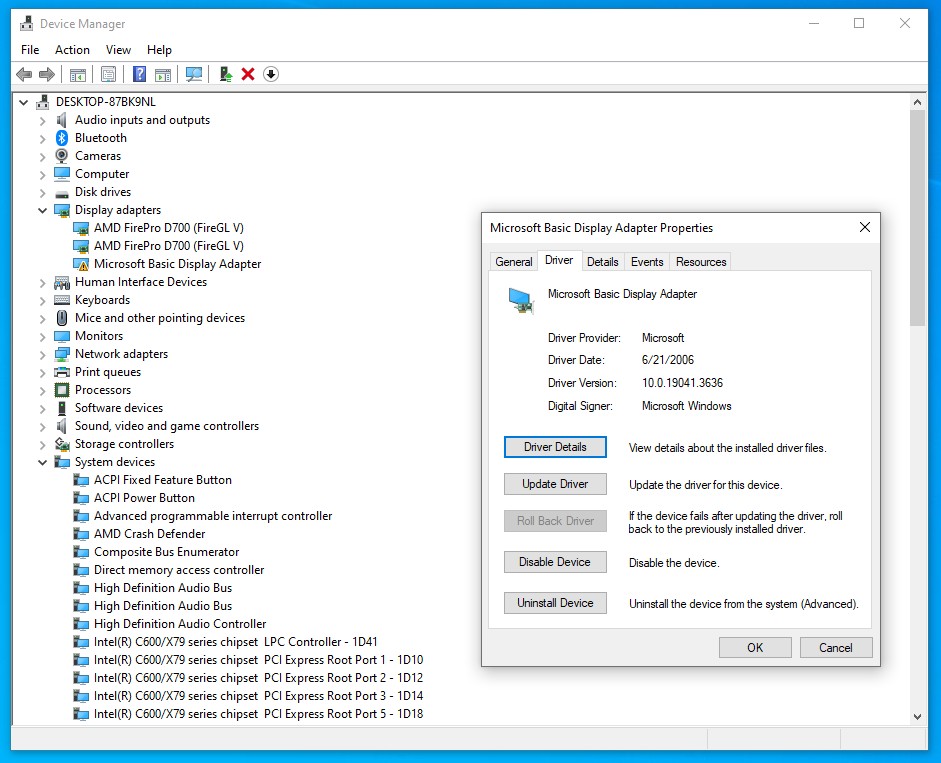Select Microsoft Basic Display Adapter in the tree
The width and height of the screenshot is (941, 763).
point(177,264)
